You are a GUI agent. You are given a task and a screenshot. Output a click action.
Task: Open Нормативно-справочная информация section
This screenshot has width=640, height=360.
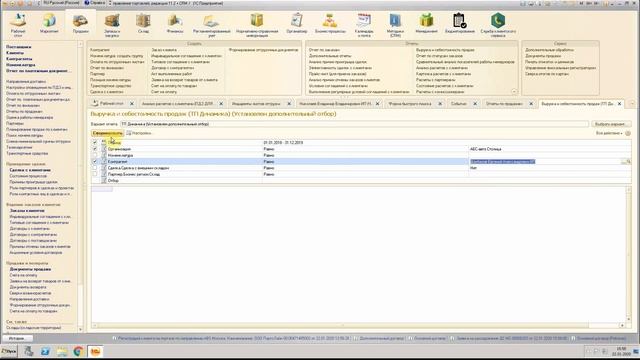[x=257, y=24]
